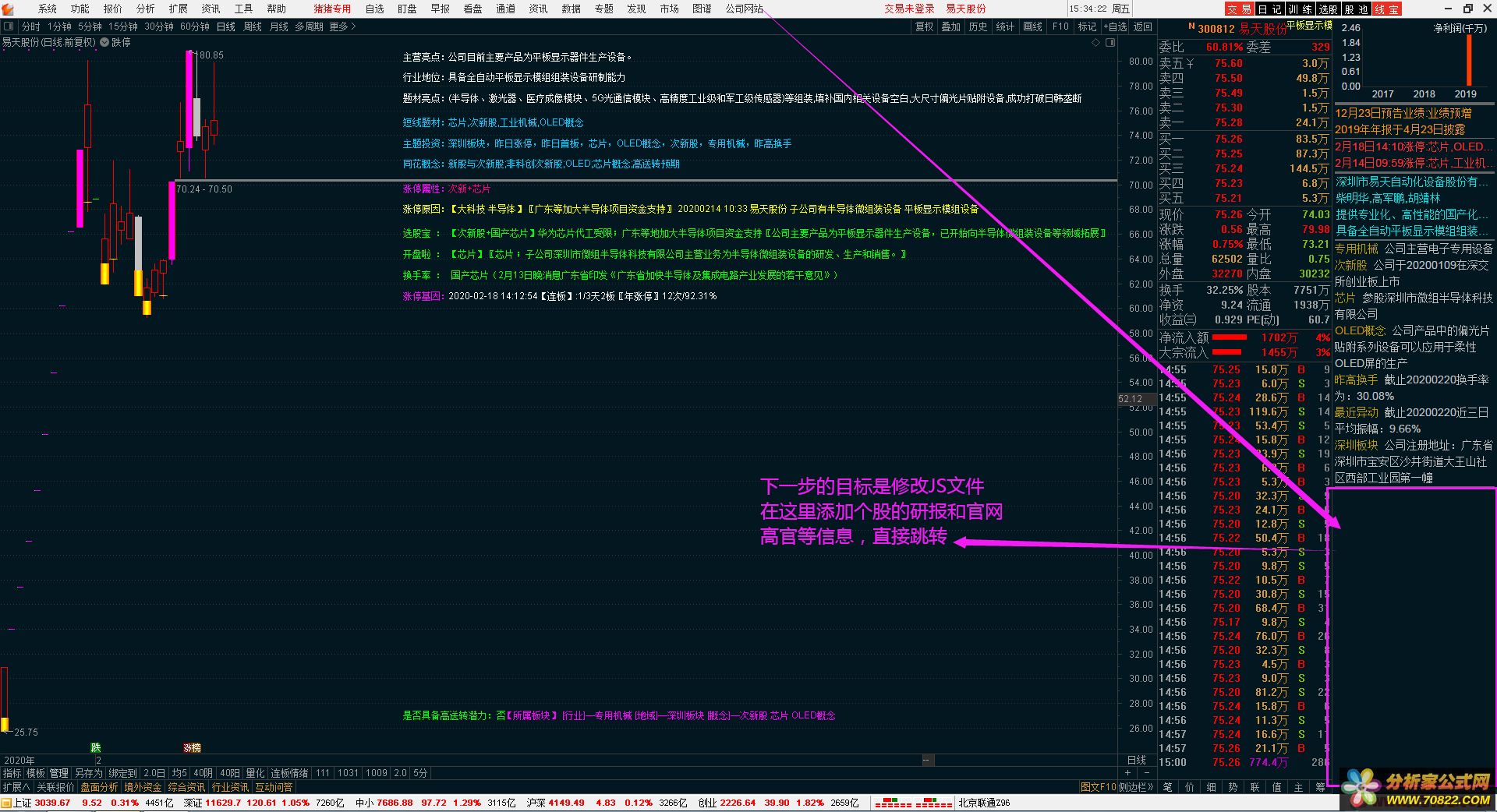Click the 交易 button in title bar
Image resolution: width=1497 pixels, height=812 pixels.
coord(1239,9)
